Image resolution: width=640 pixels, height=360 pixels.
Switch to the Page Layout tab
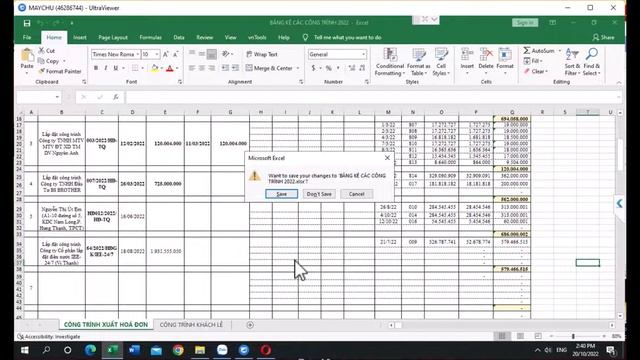tap(113, 37)
